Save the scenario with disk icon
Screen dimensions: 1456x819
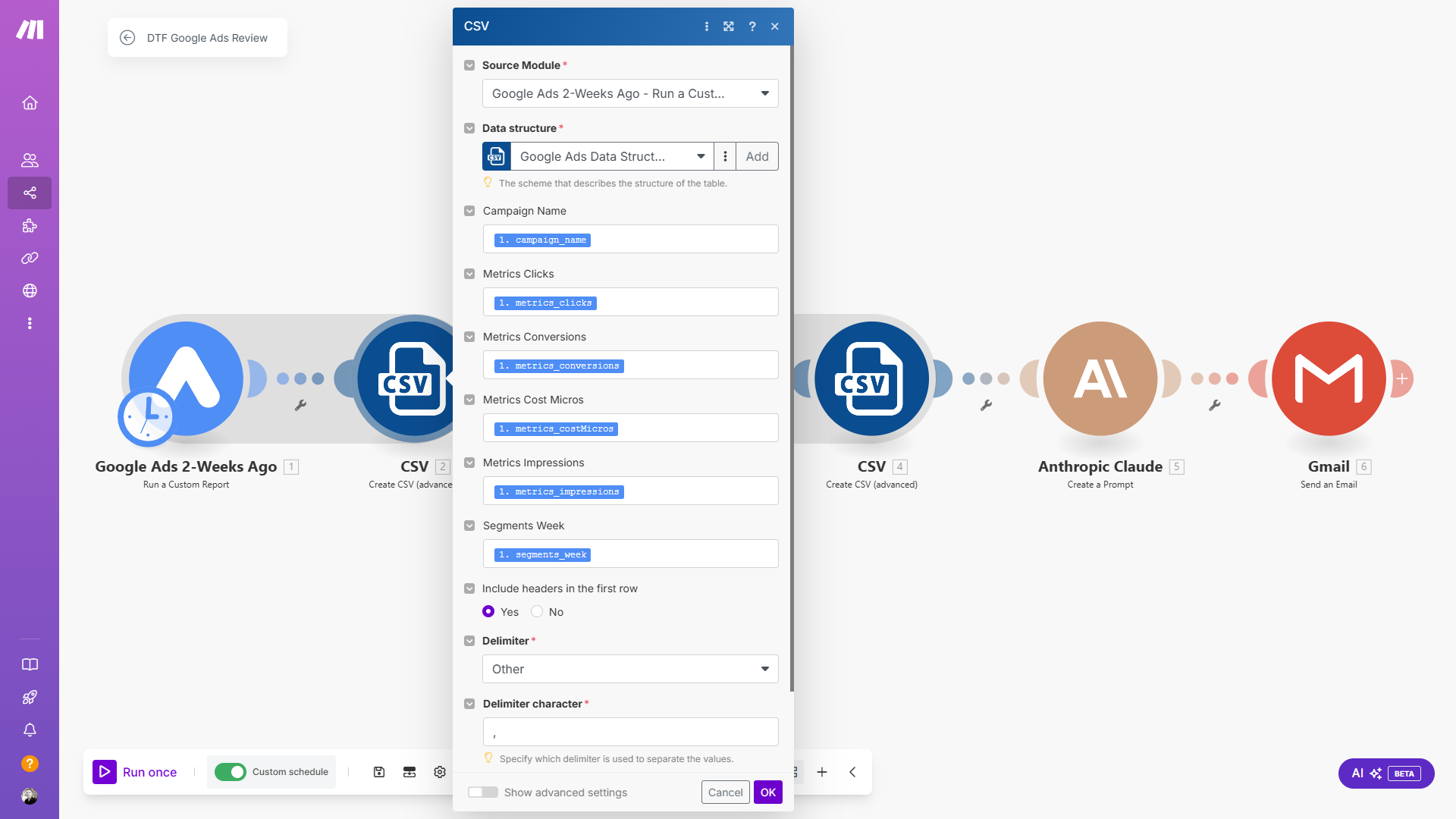pos(379,772)
